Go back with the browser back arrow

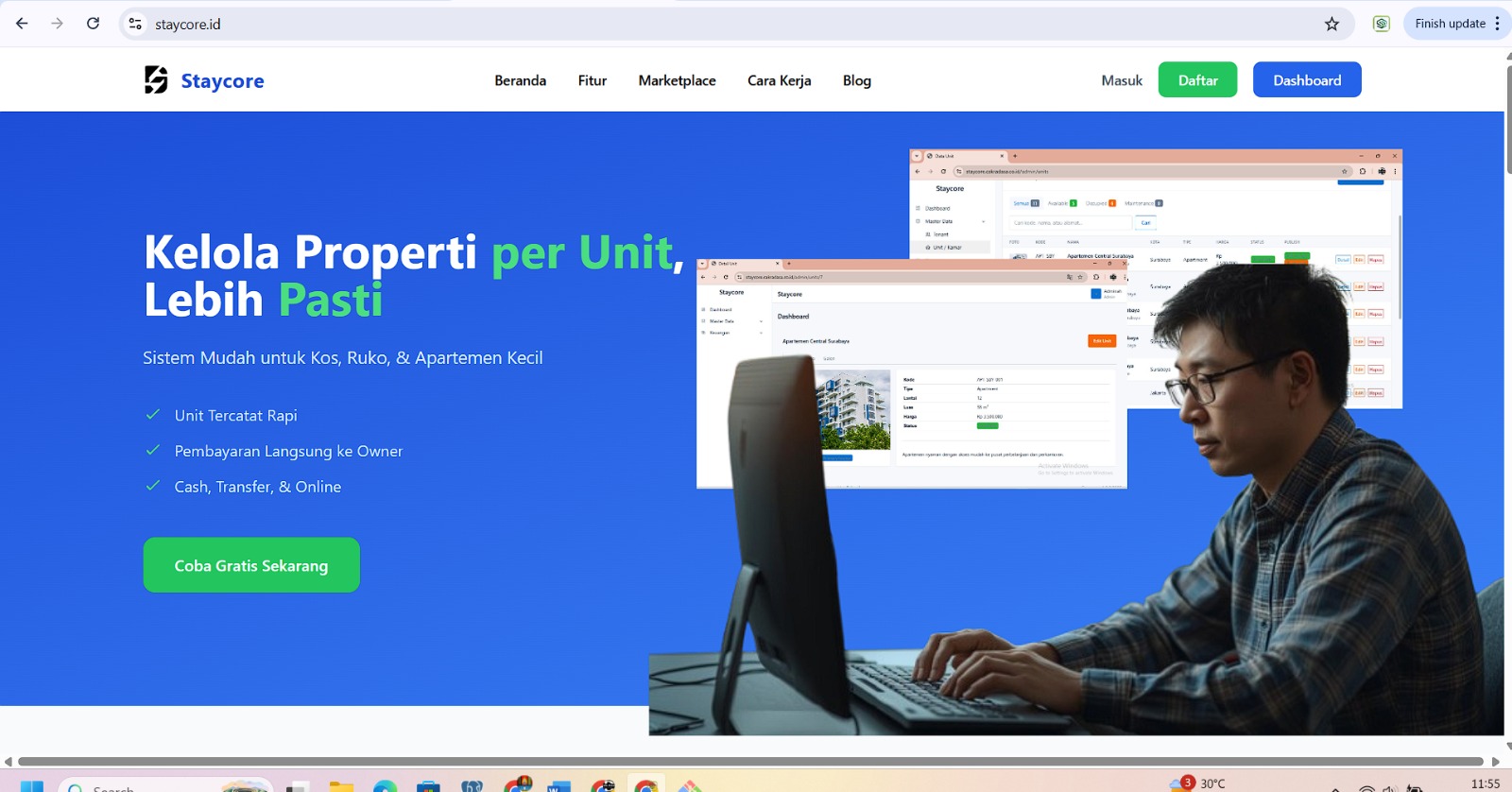pyautogui.click(x=22, y=24)
